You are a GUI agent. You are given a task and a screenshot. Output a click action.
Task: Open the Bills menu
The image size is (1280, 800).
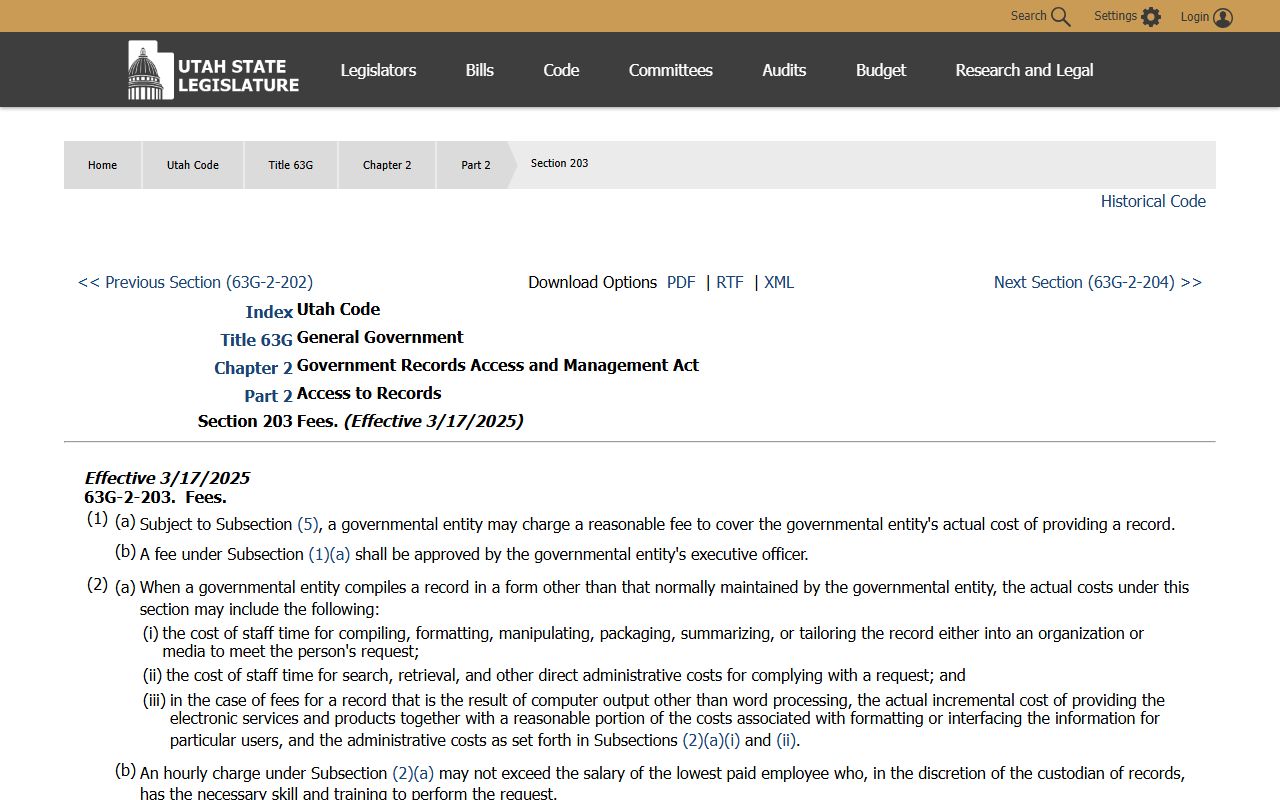point(480,70)
